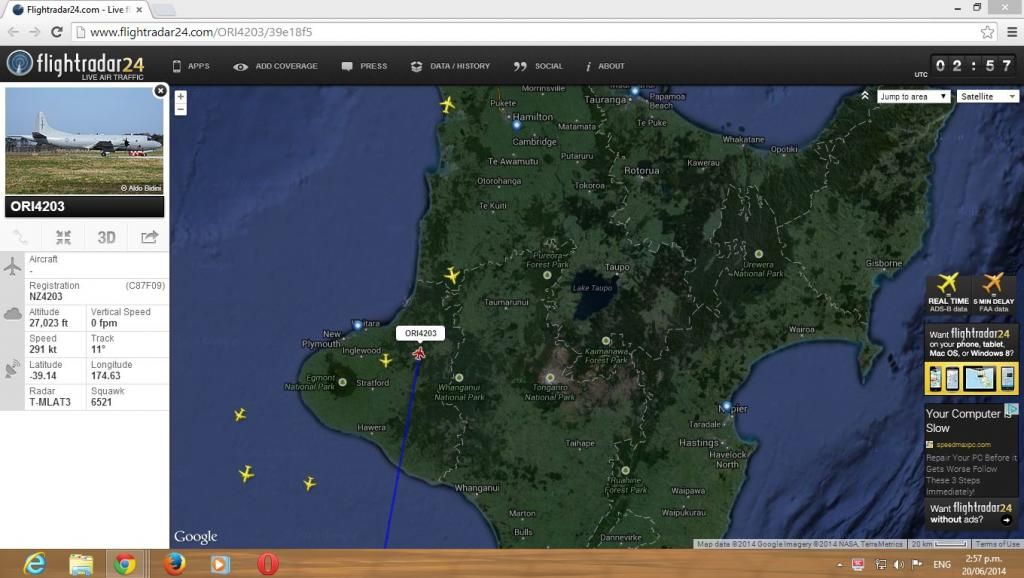Click the center-on-aircraft arrows icon
This screenshot has height=578, width=1024.
pyautogui.click(x=63, y=237)
